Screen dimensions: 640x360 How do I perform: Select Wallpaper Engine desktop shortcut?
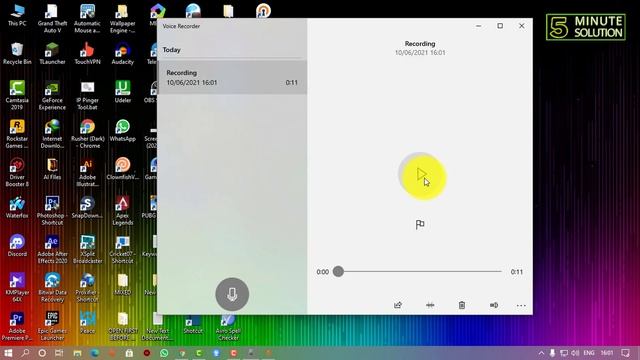(x=122, y=19)
